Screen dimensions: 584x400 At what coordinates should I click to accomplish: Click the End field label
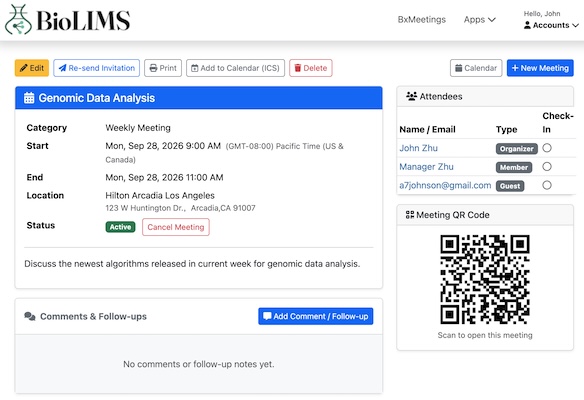point(35,177)
